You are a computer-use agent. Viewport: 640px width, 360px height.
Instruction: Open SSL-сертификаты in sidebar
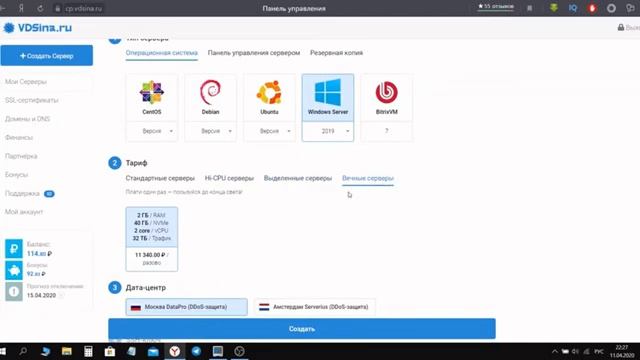click(31, 100)
